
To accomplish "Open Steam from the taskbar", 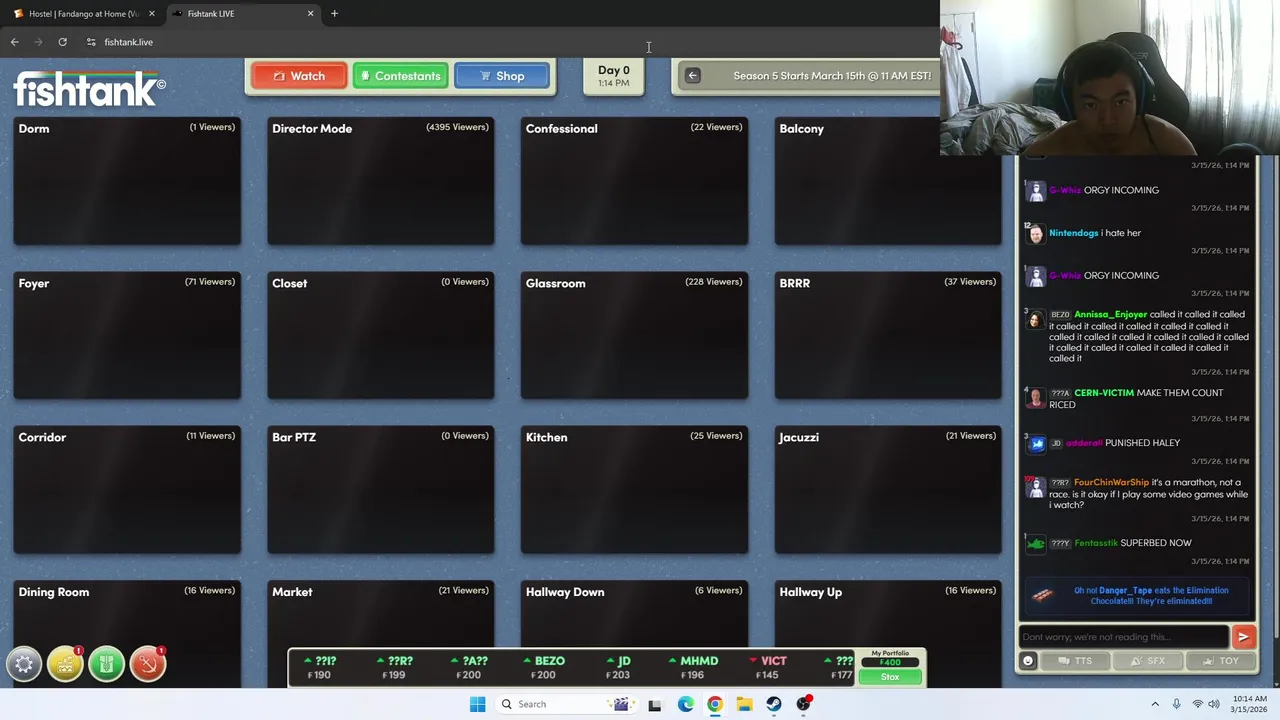I will pyautogui.click(x=773, y=704).
